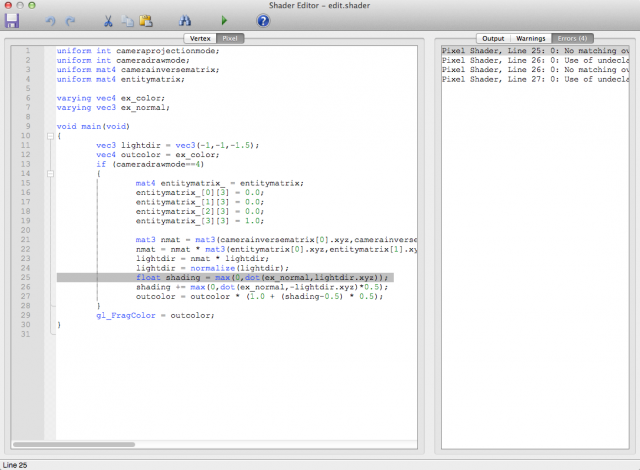Undo the last edit
640x470 pixels.
click(x=50, y=19)
